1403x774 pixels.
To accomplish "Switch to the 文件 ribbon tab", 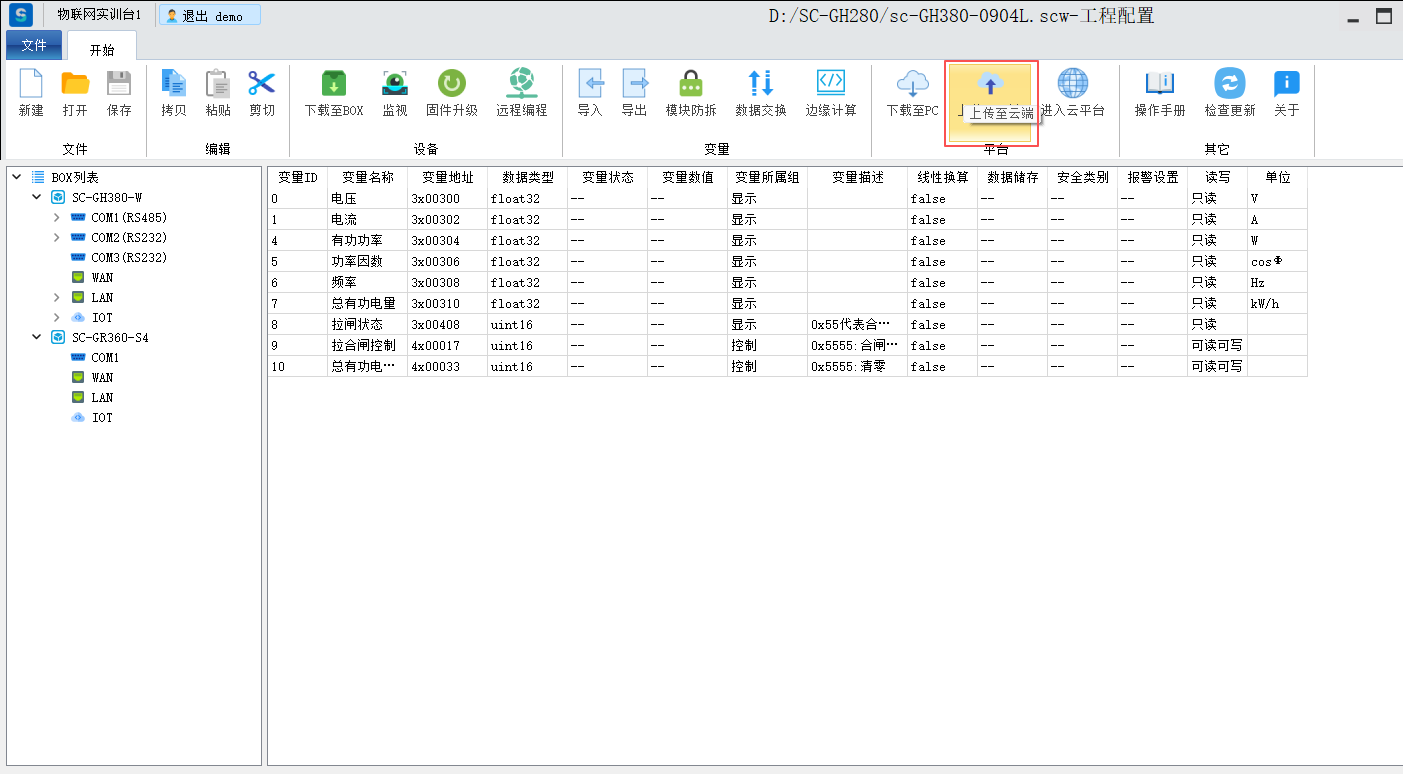I will [34, 46].
